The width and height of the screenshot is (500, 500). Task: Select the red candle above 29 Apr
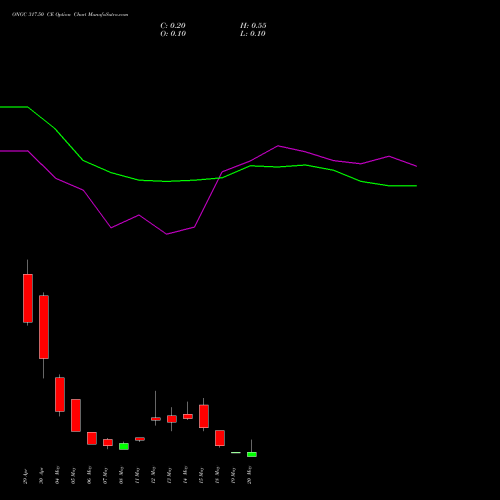pos(28,298)
